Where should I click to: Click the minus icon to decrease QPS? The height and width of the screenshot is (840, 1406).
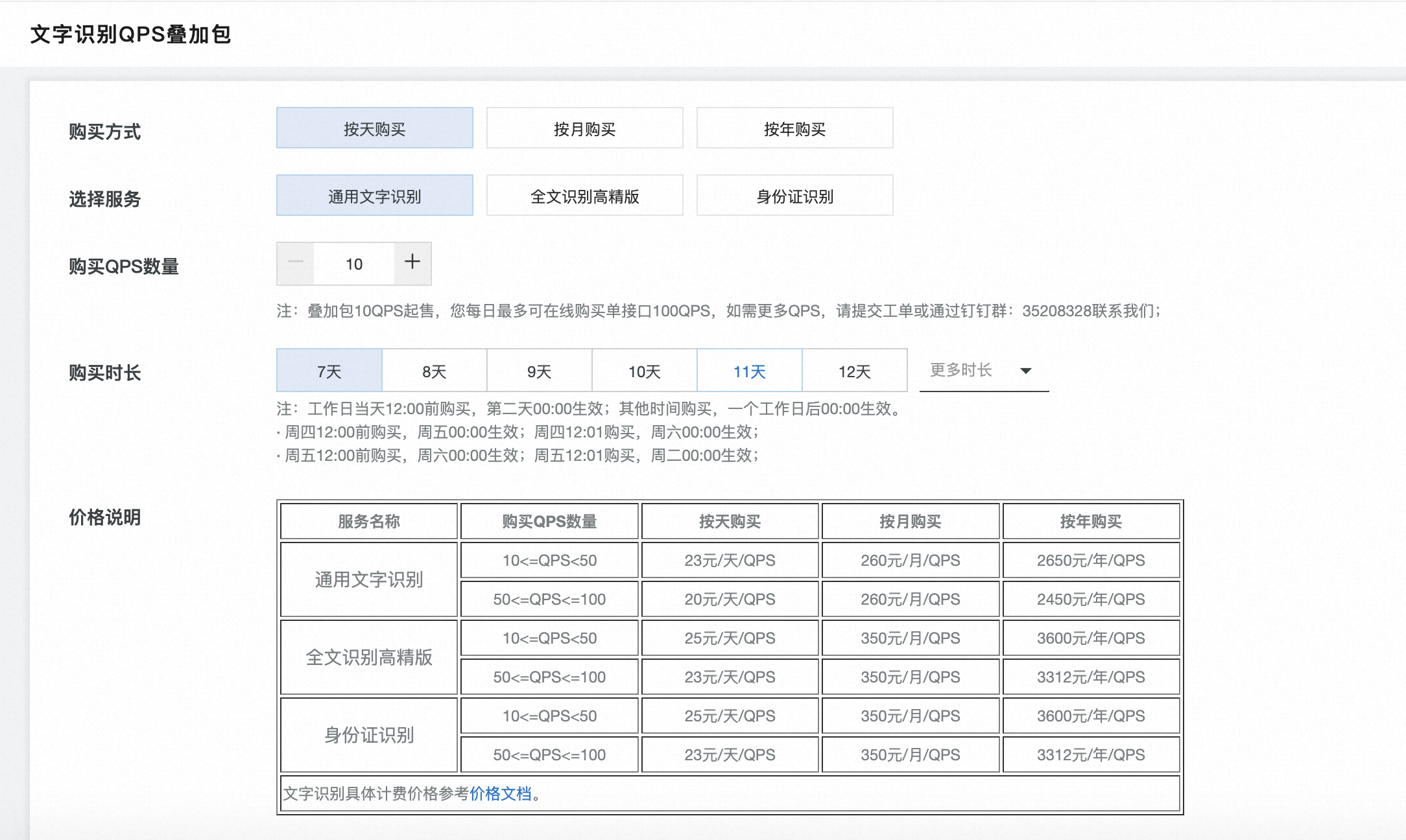(x=296, y=262)
